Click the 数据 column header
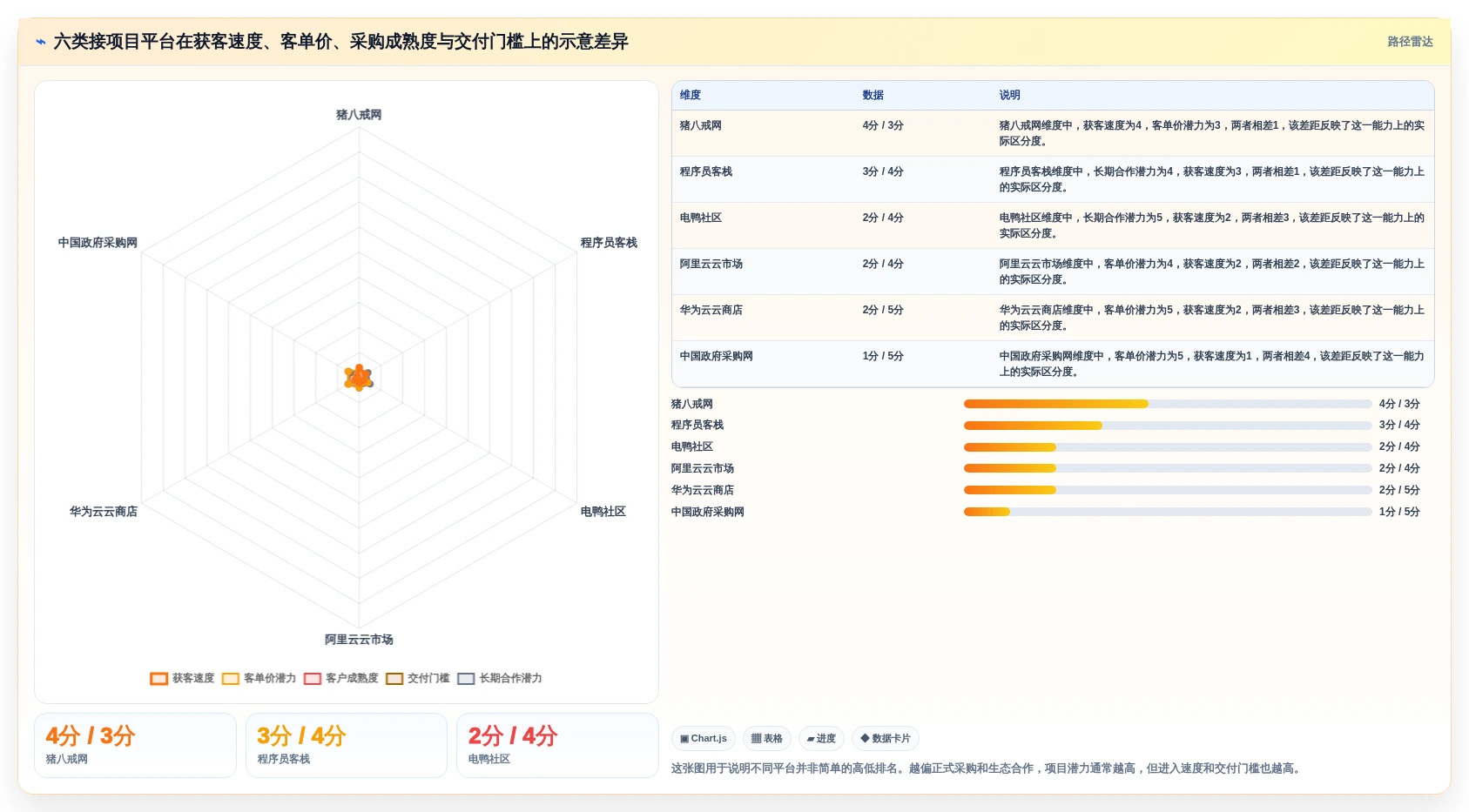 [x=873, y=96]
